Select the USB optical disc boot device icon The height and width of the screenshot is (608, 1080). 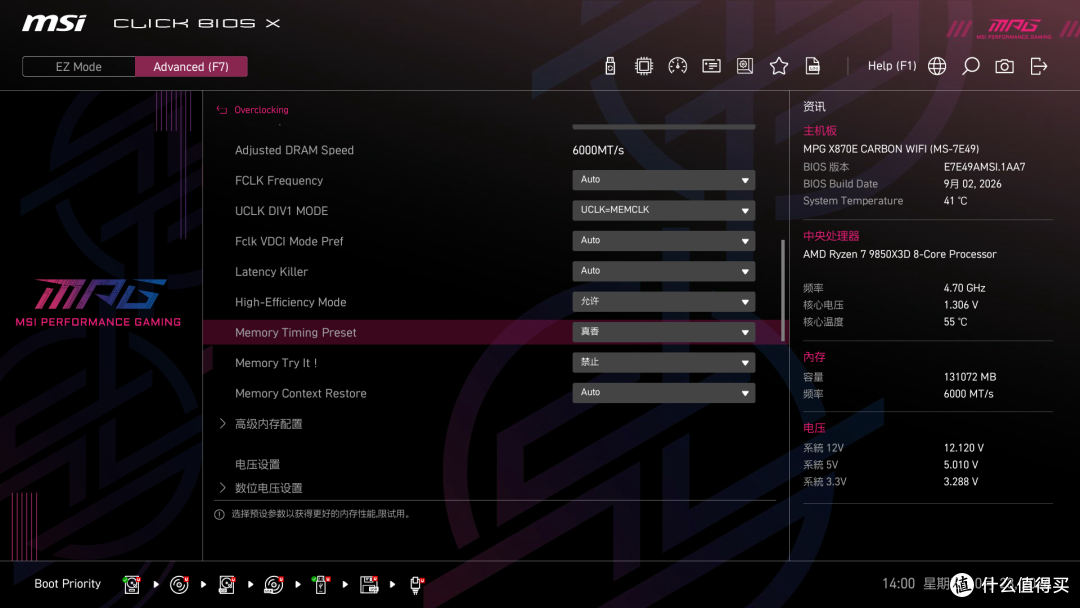point(273,585)
